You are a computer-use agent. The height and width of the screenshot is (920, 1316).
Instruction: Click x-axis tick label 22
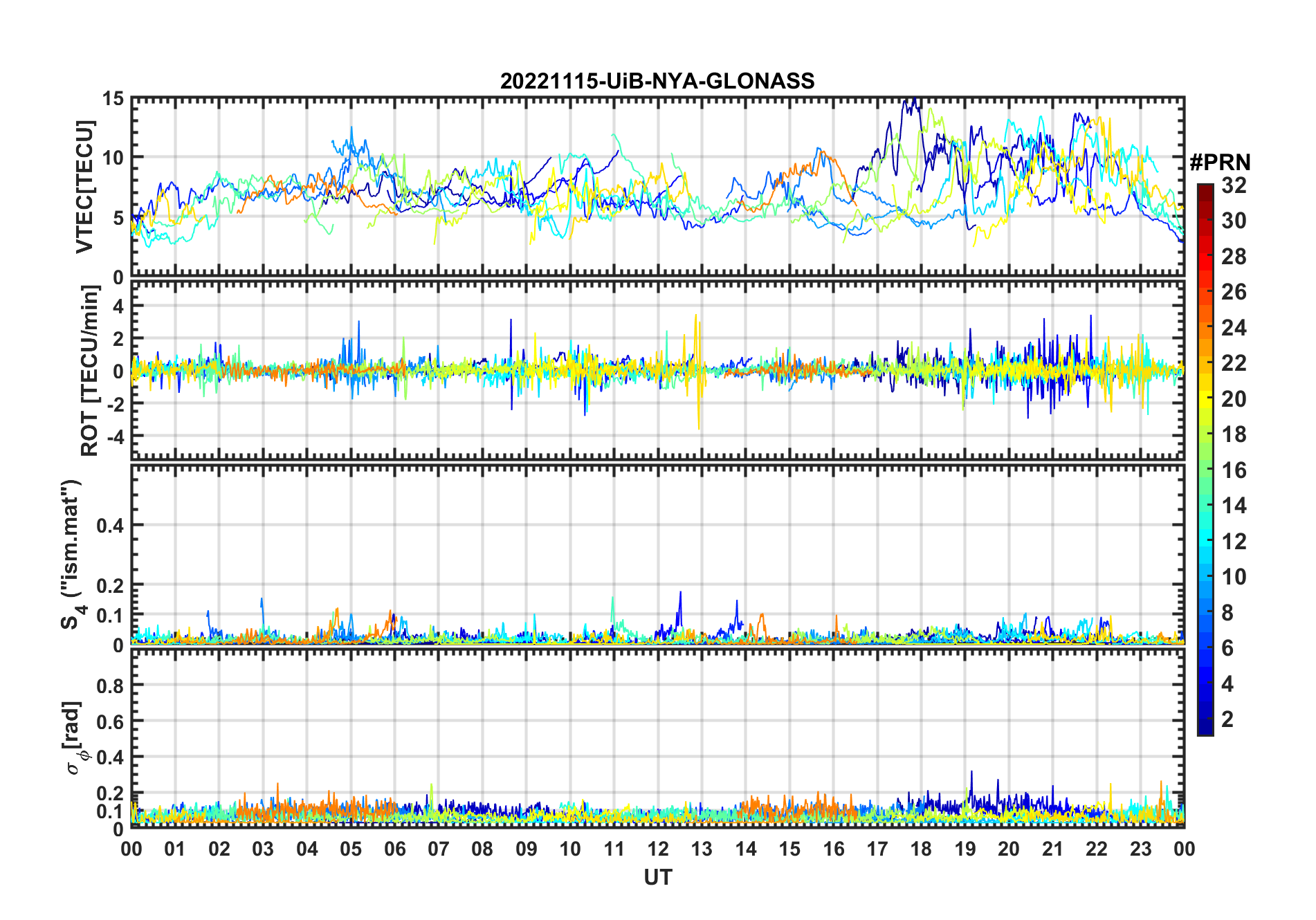click(1097, 849)
